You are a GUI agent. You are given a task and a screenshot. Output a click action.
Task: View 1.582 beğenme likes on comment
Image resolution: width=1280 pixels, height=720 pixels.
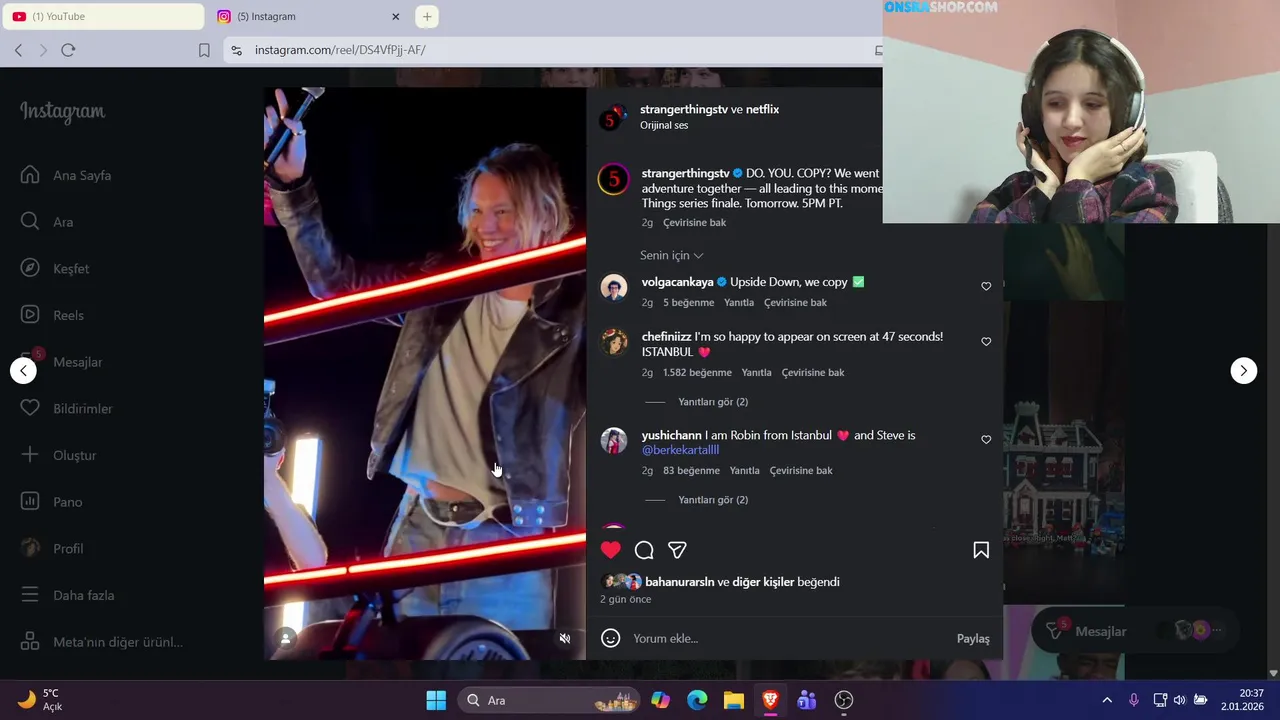(x=697, y=373)
